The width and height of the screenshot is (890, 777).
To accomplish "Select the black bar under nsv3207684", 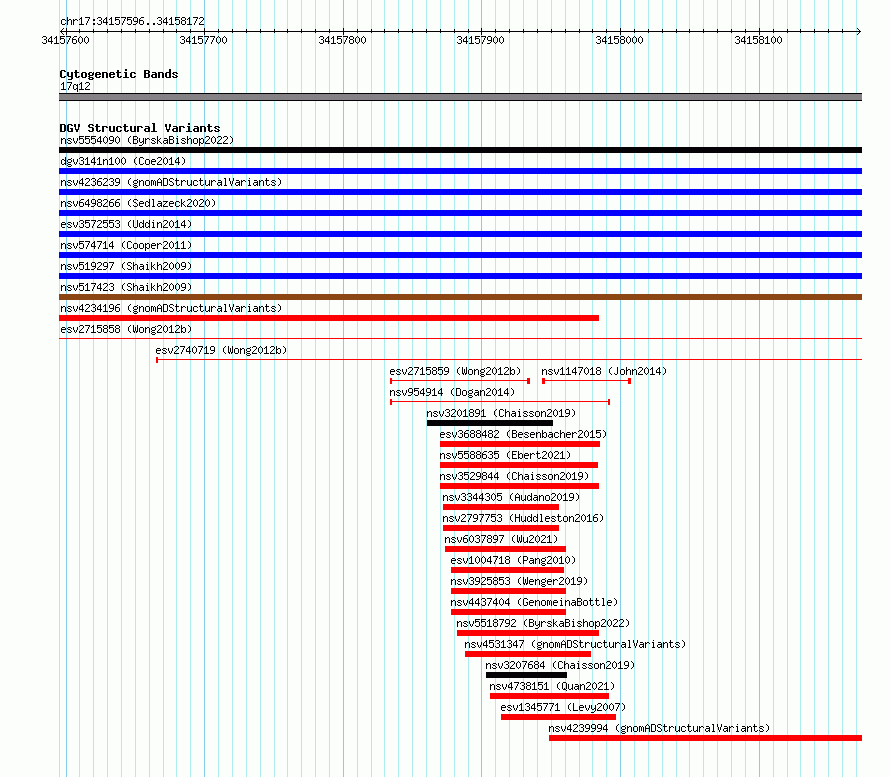I will tap(526, 675).
